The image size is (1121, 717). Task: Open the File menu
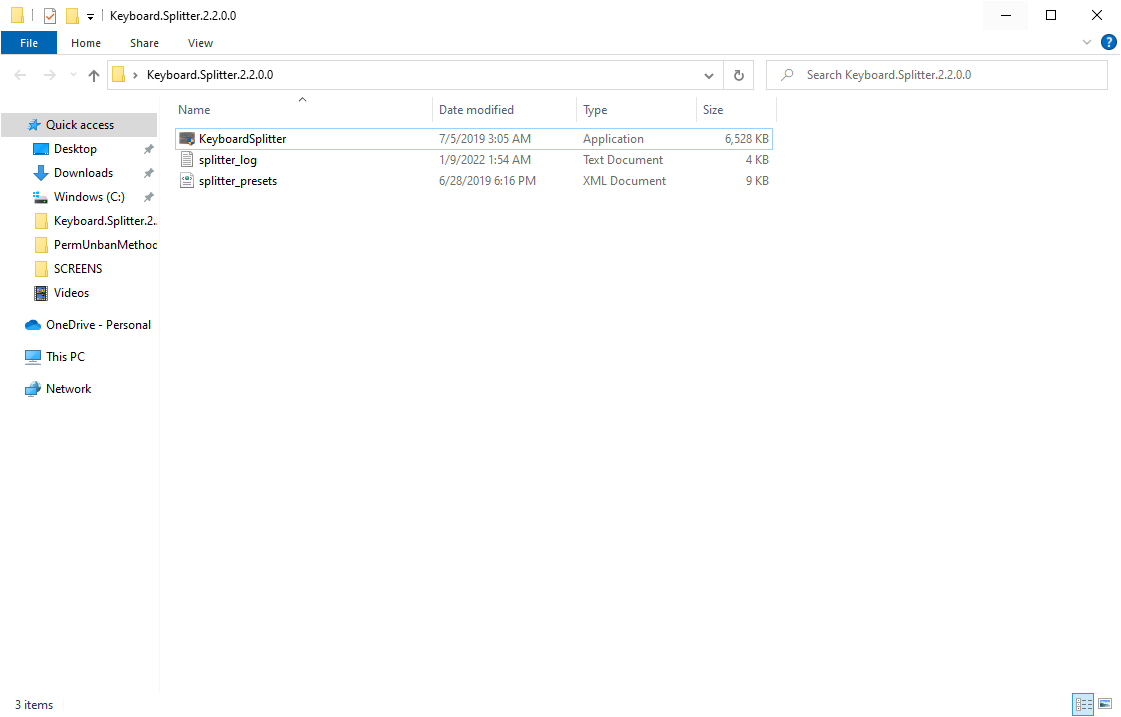(x=29, y=42)
